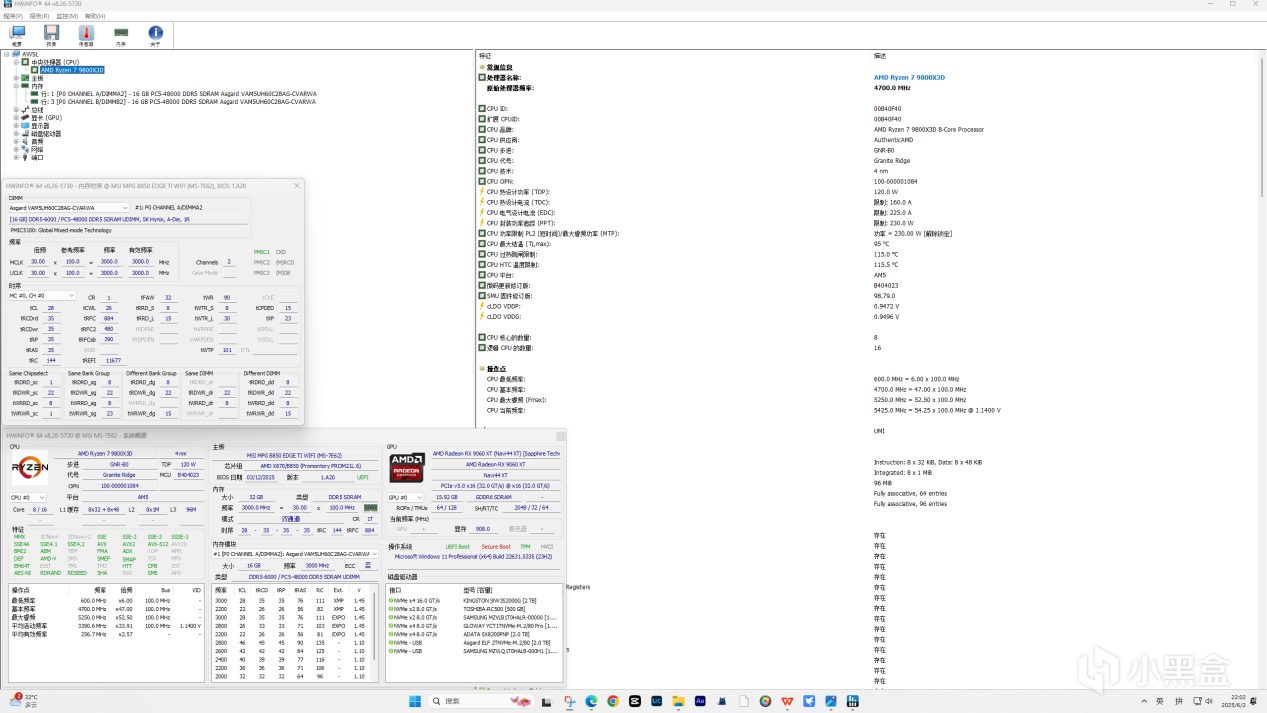Click the Ryzen logo in summary window
The height and width of the screenshot is (713, 1267).
point(31,469)
